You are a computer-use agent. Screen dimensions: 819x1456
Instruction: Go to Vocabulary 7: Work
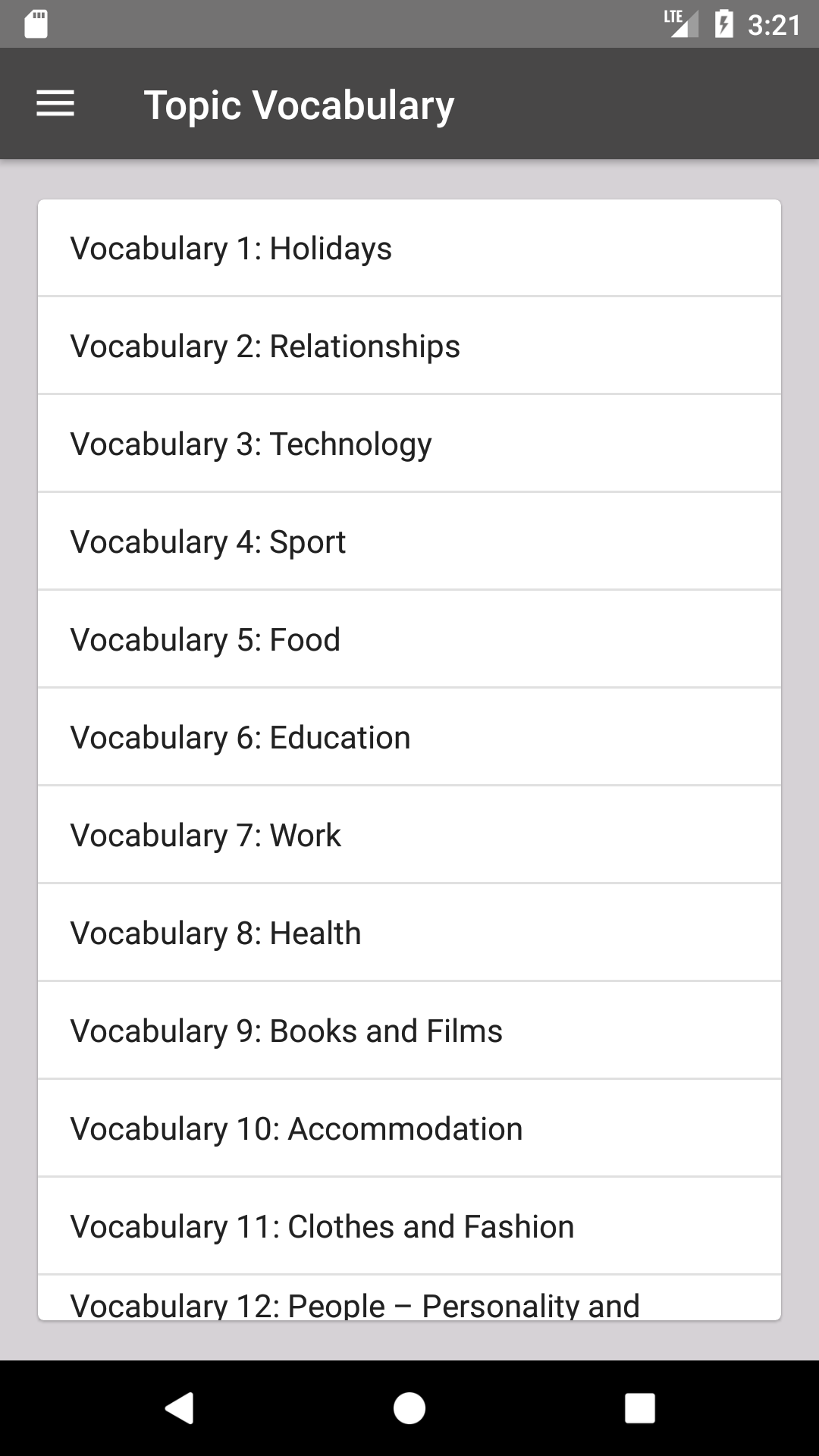point(409,836)
